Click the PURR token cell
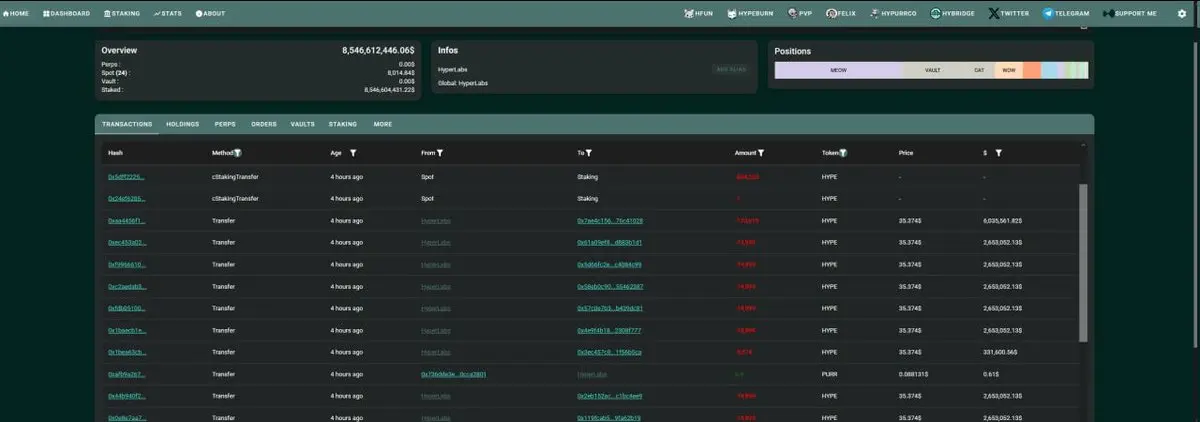 (x=829, y=375)
